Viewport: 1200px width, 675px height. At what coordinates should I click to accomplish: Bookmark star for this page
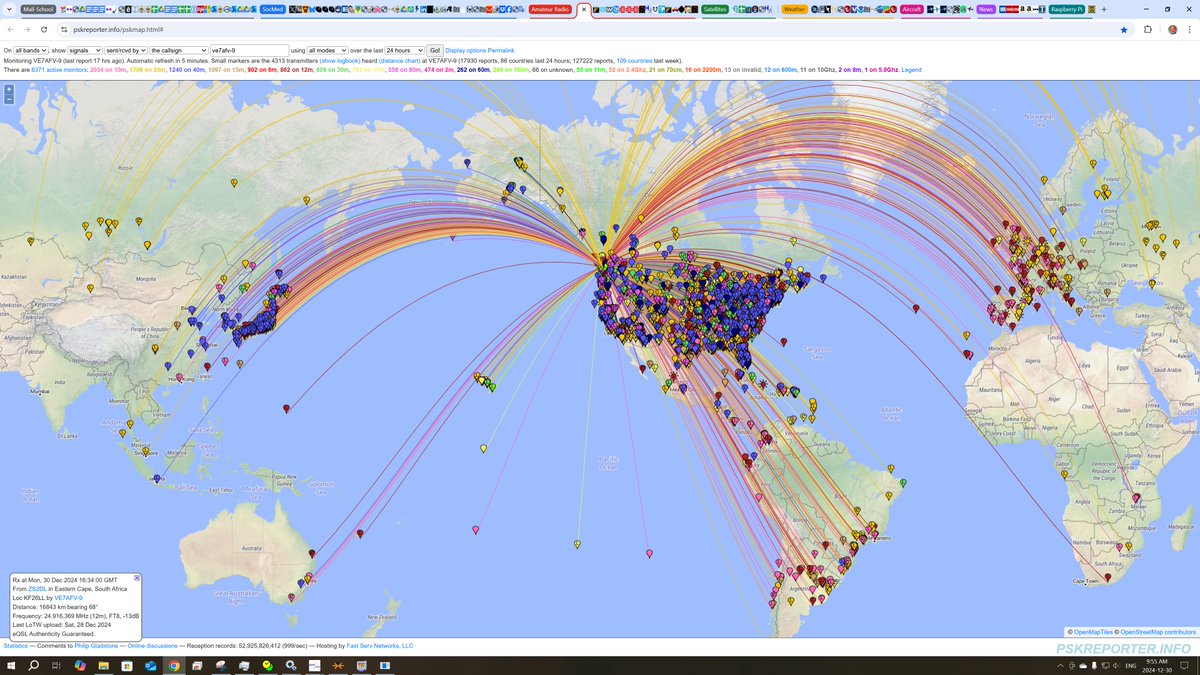pos(1123,30)
